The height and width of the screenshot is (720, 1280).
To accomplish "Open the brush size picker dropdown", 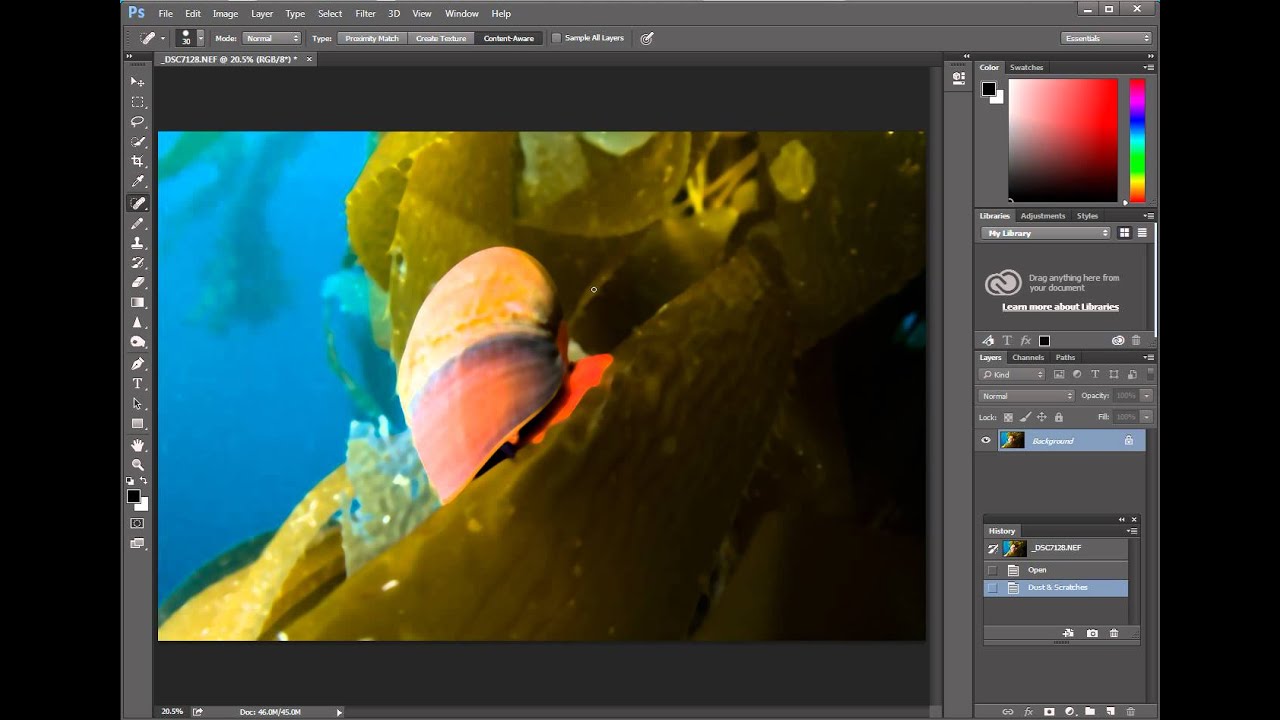I will coord(200,38).
